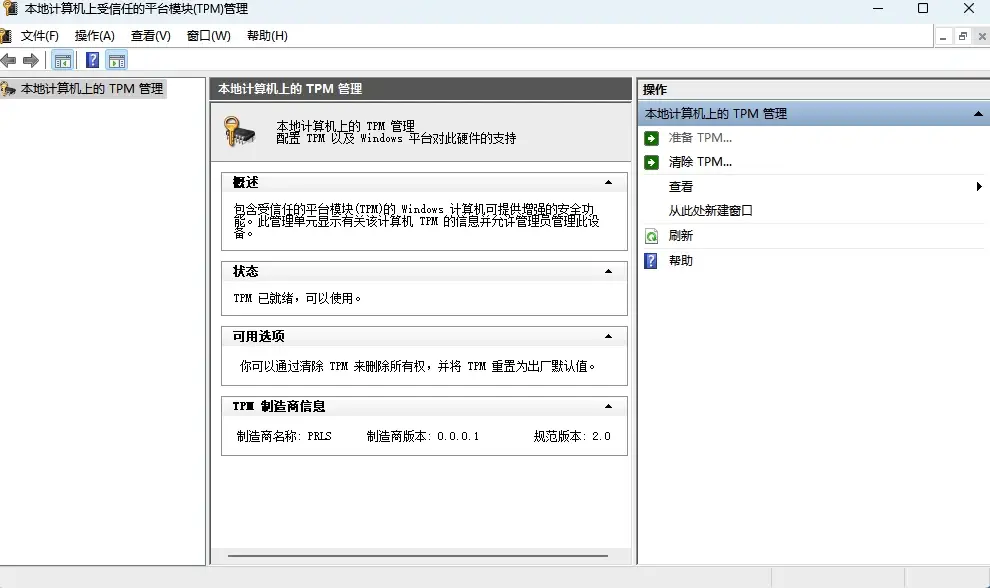The height and width of the screenshot is (588, 990).
Task: Open the 操作(A) menu
Action: tap(95, 36)
